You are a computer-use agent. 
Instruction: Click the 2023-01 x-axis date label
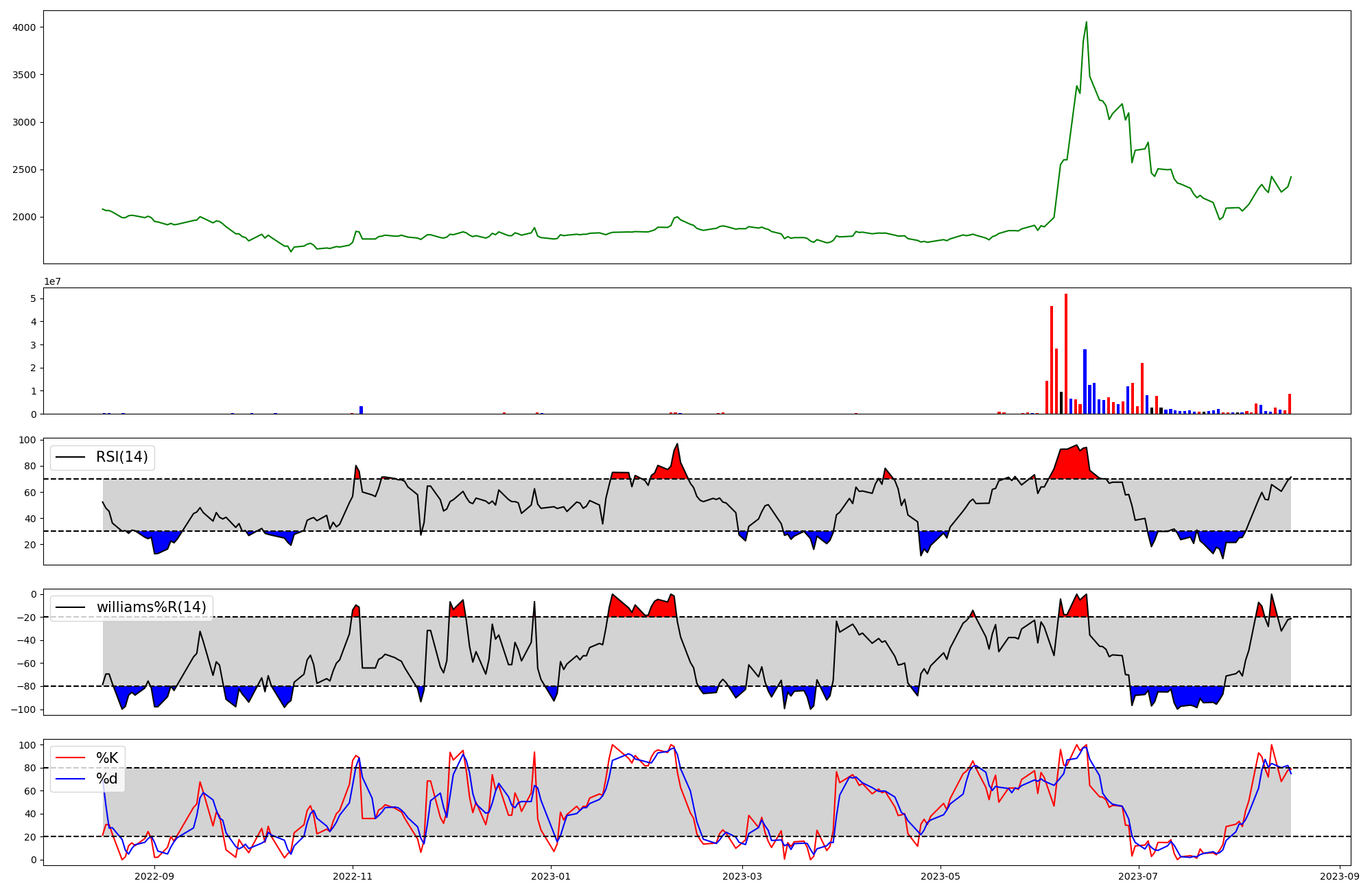coord(551,876)
